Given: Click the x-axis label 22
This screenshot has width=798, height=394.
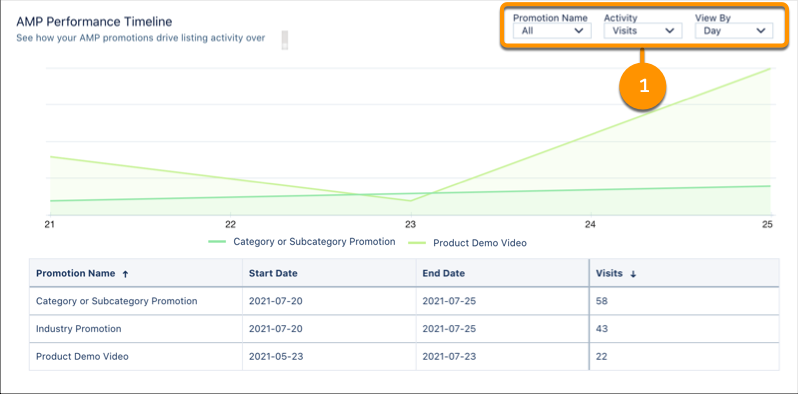Looking at the screenshot, I should (230, 224).
